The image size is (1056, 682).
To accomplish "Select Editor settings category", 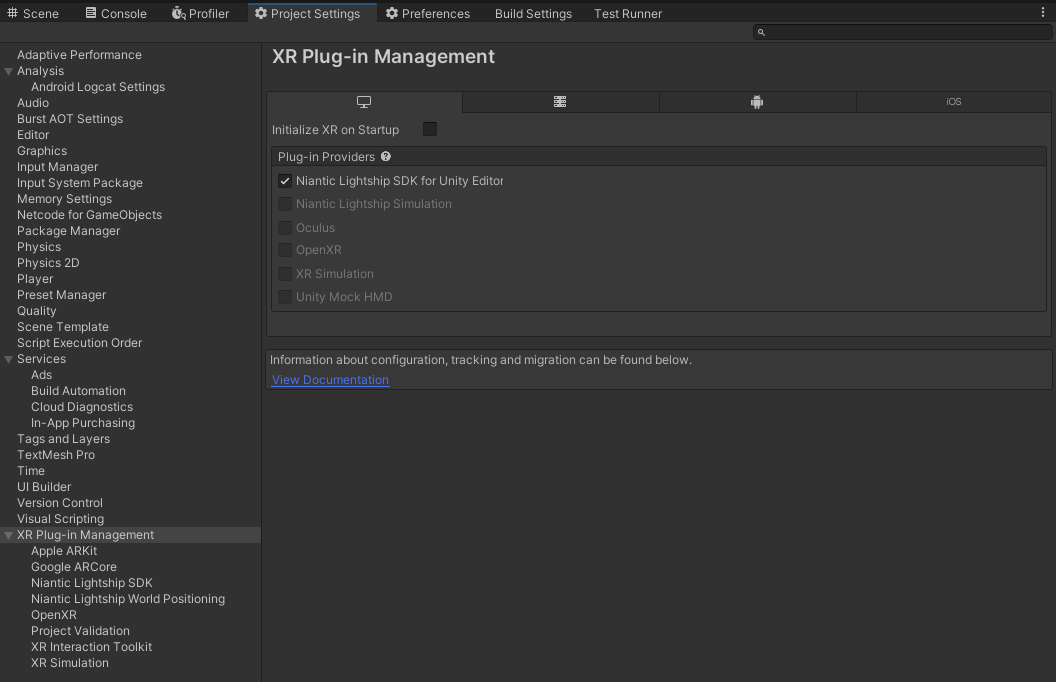I will click(33, 135).
